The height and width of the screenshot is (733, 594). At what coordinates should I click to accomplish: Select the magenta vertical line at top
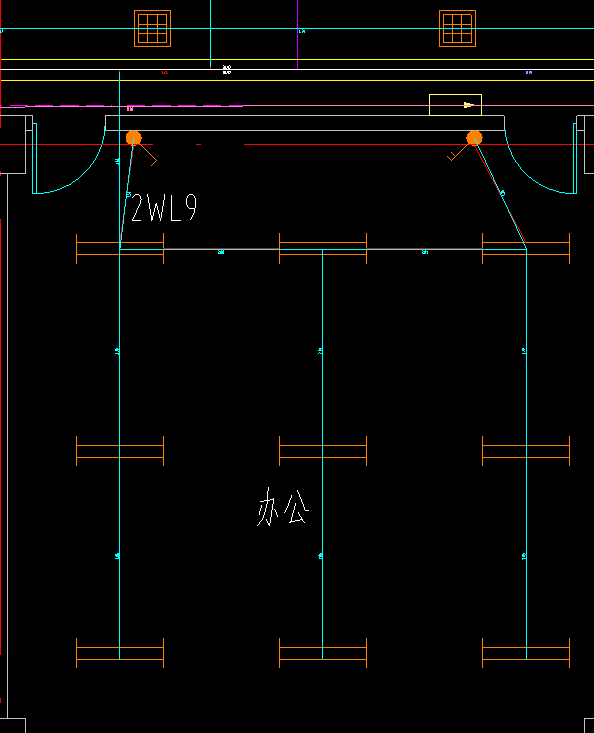(298, 35)
